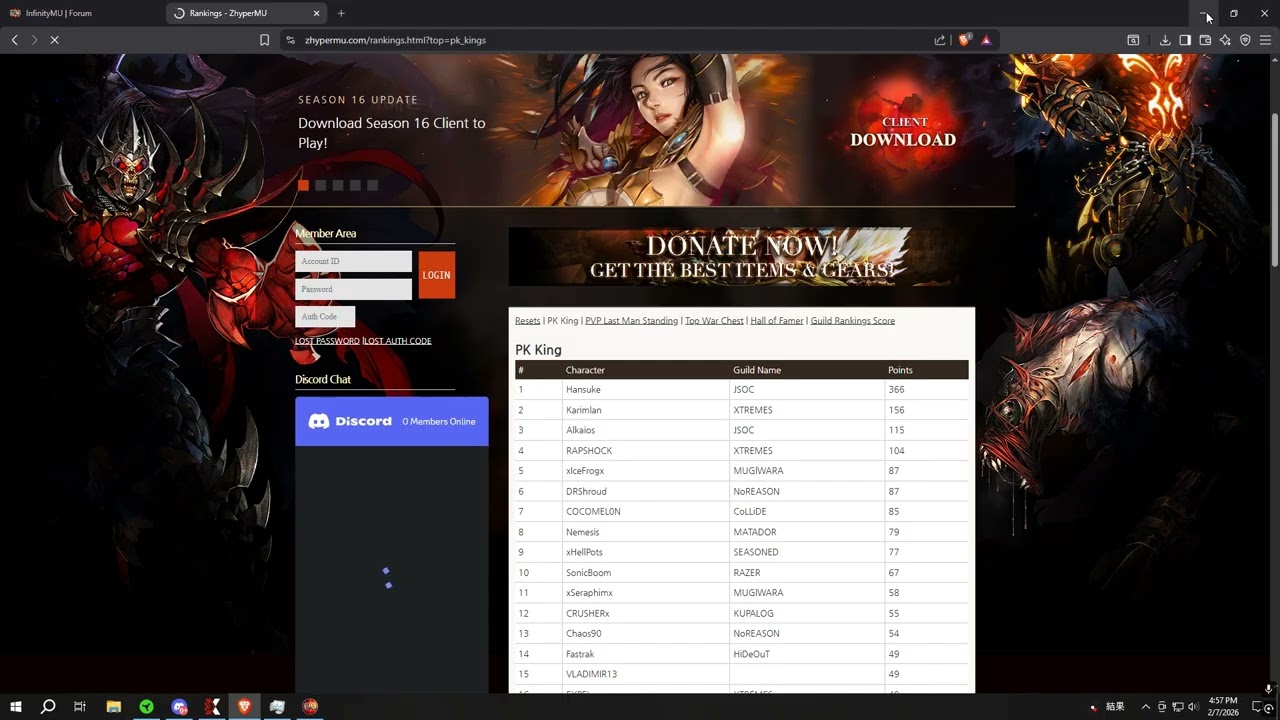Open Brave Rewards triangle icon

[x=986, y=40]
